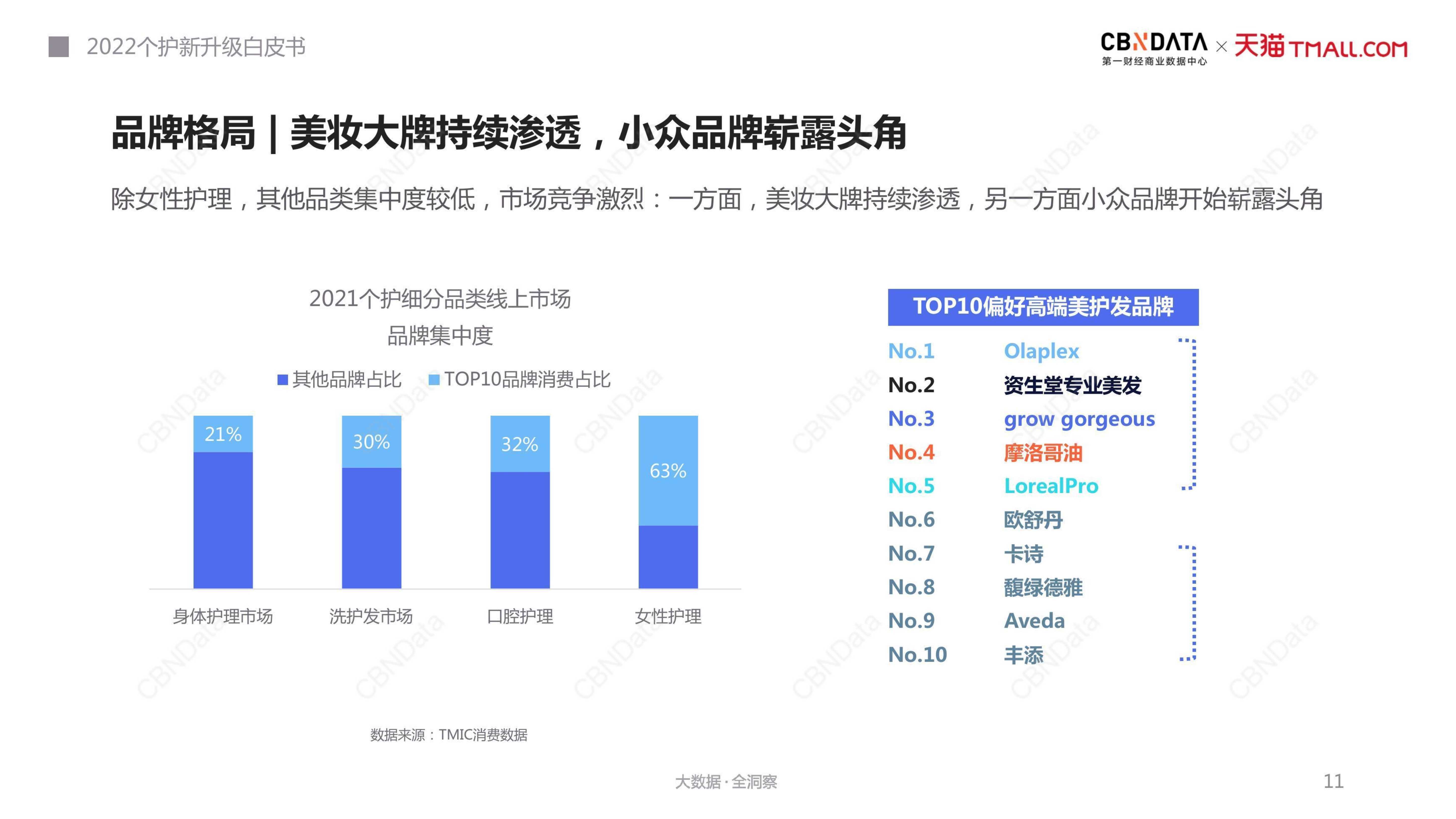The image size is (1456, 819).
Task: Click the headline 品牌格局 | 美妆大牌持续渗透
Action: click(347, 133)
